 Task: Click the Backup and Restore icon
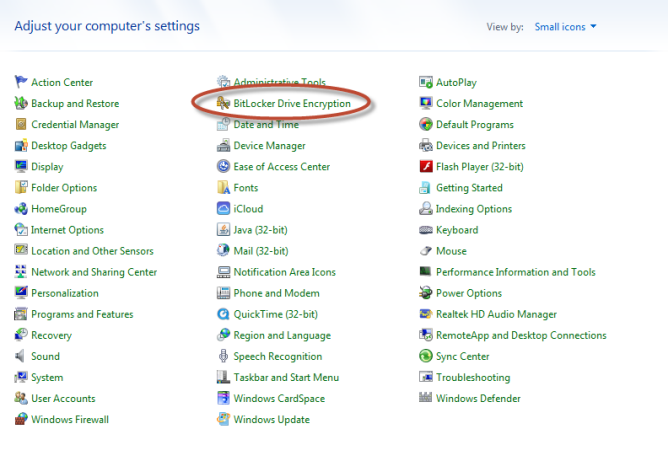tap(20, 103)
